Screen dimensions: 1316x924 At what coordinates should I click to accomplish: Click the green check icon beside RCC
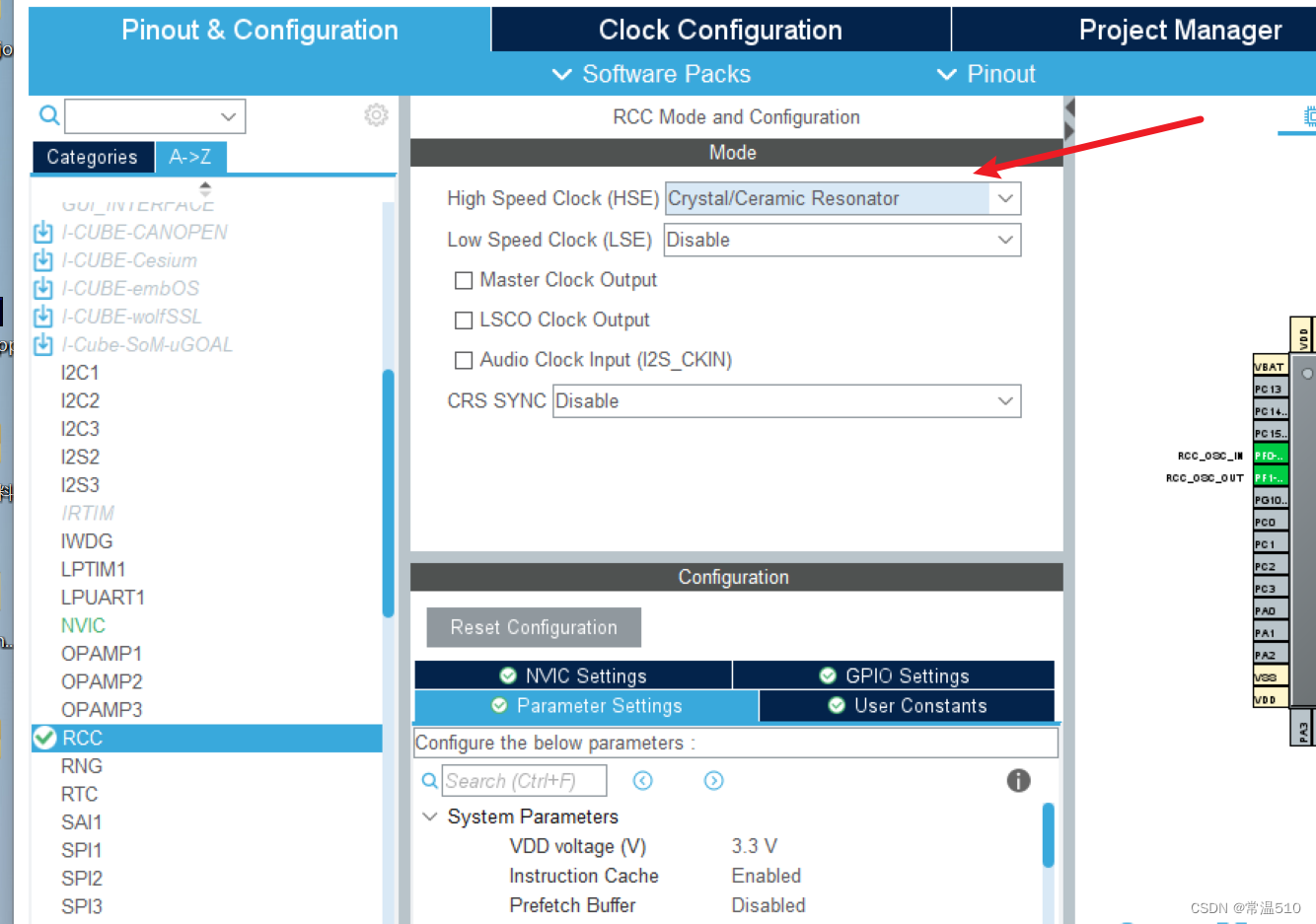(x=44, y=738)
